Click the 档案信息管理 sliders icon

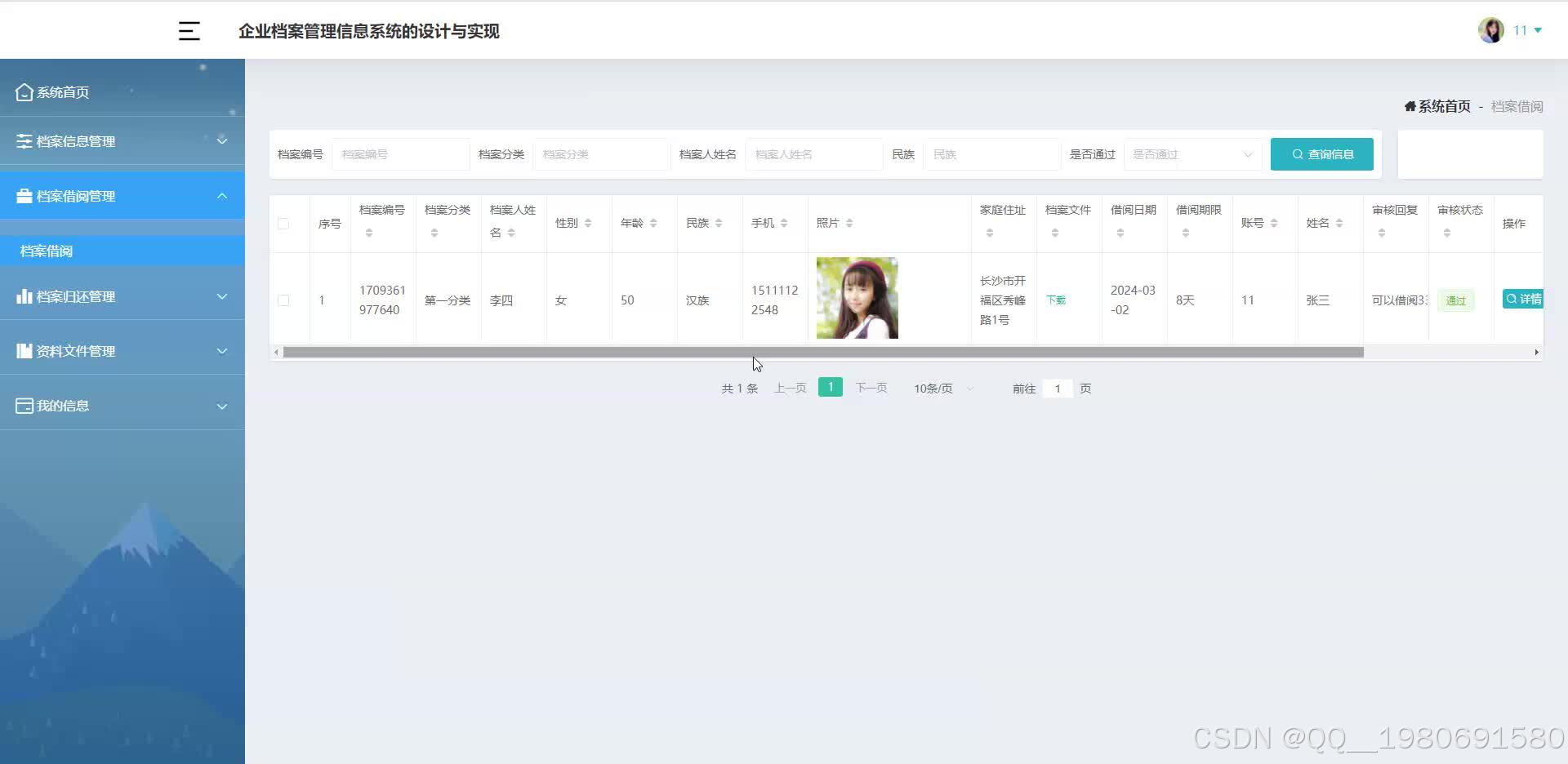coord(24,141)
